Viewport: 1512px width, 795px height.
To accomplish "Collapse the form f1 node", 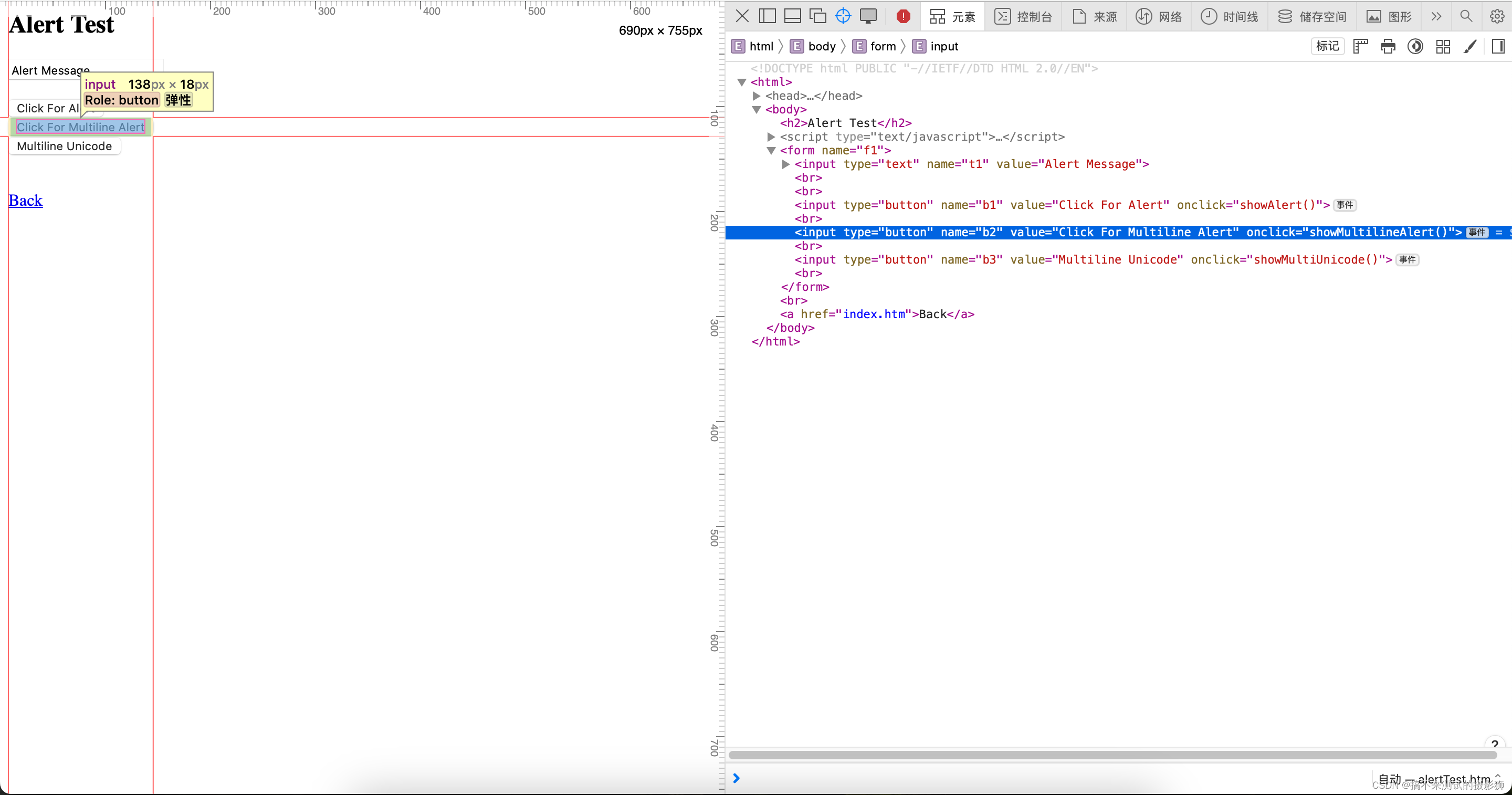I will (x=771, y=150).
